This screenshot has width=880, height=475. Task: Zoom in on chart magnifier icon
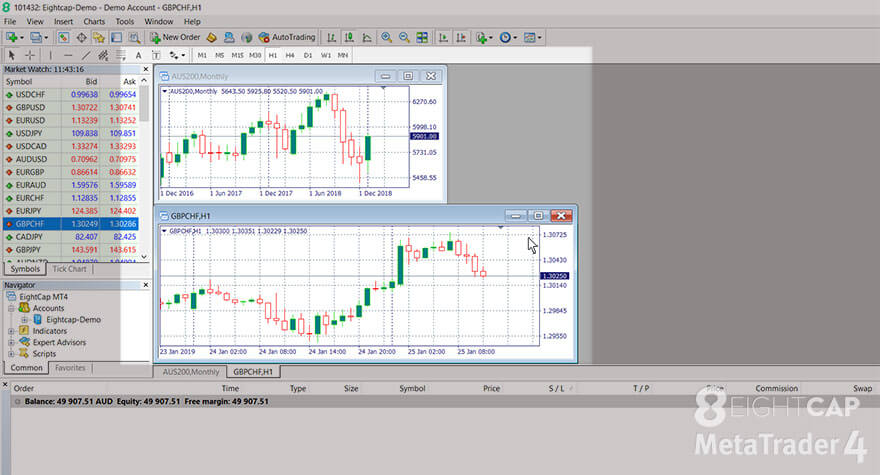[387, 38]
